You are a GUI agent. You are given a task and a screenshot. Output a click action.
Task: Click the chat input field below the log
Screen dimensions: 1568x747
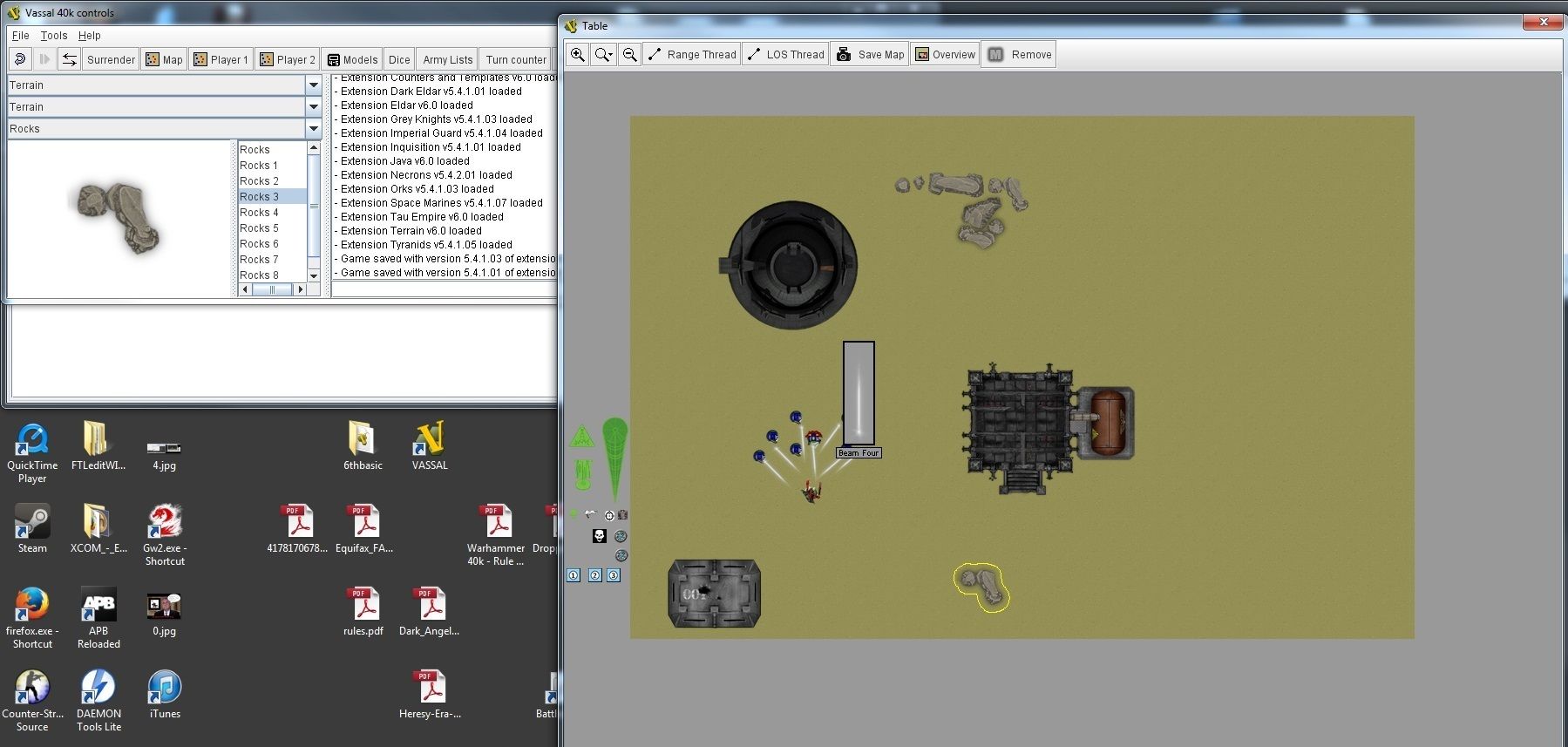point(444,289)
